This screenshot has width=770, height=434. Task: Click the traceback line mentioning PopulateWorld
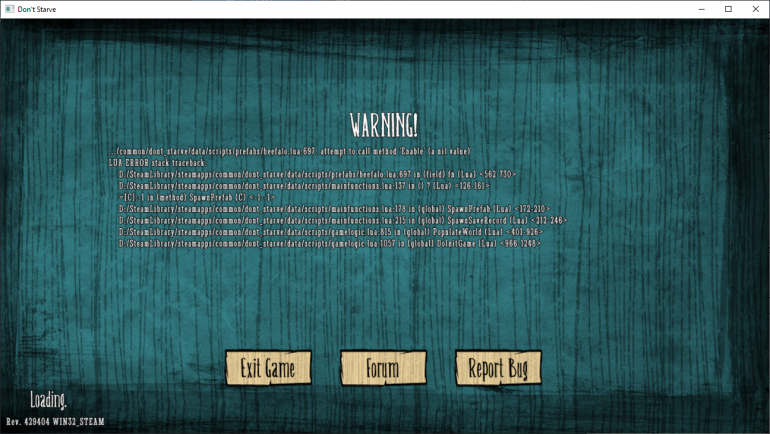331,232
